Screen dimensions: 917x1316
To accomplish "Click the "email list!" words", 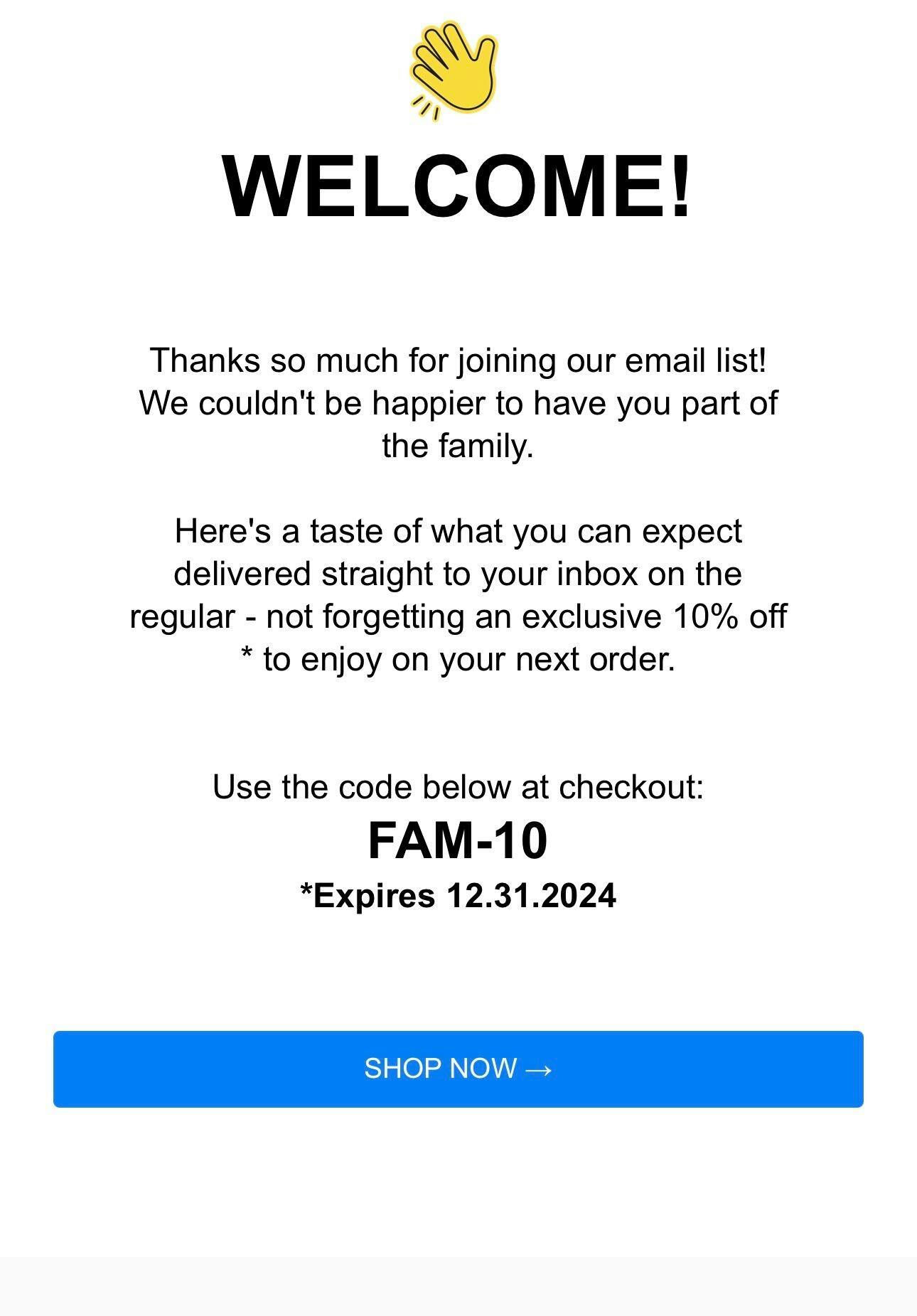I will 697,360.
